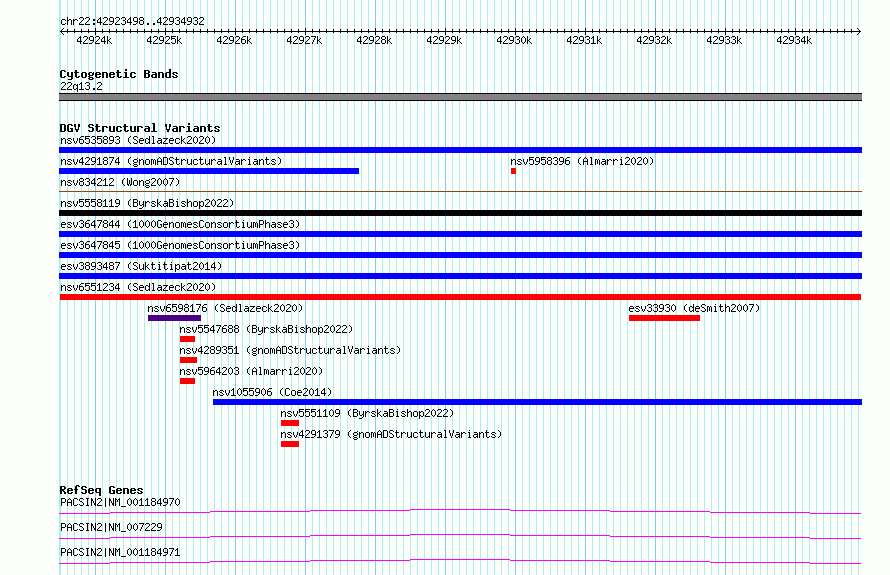Image resolution: width=890 pixels, height=575 pixels.
Task: Click the red nsv5551109 variant bar
Action: click(x=289, y=423)
